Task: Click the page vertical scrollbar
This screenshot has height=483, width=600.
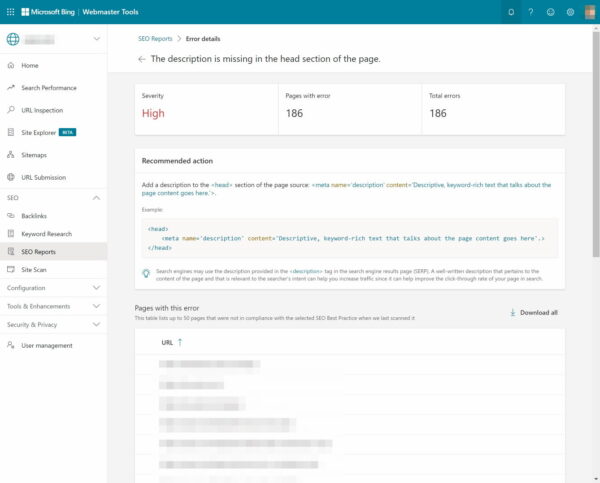Action: (x=596, y=150)
